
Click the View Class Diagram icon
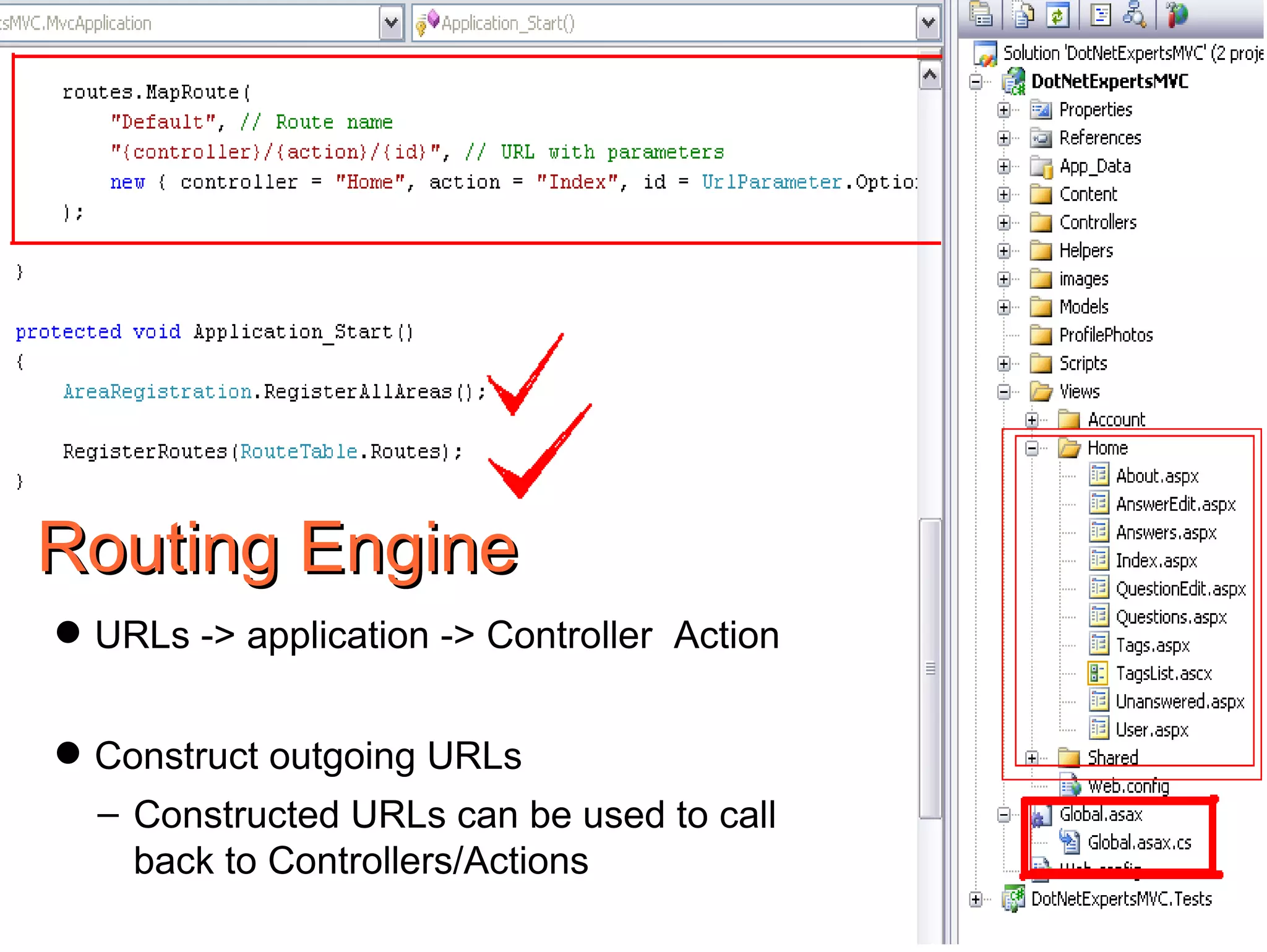point(1135,15)
